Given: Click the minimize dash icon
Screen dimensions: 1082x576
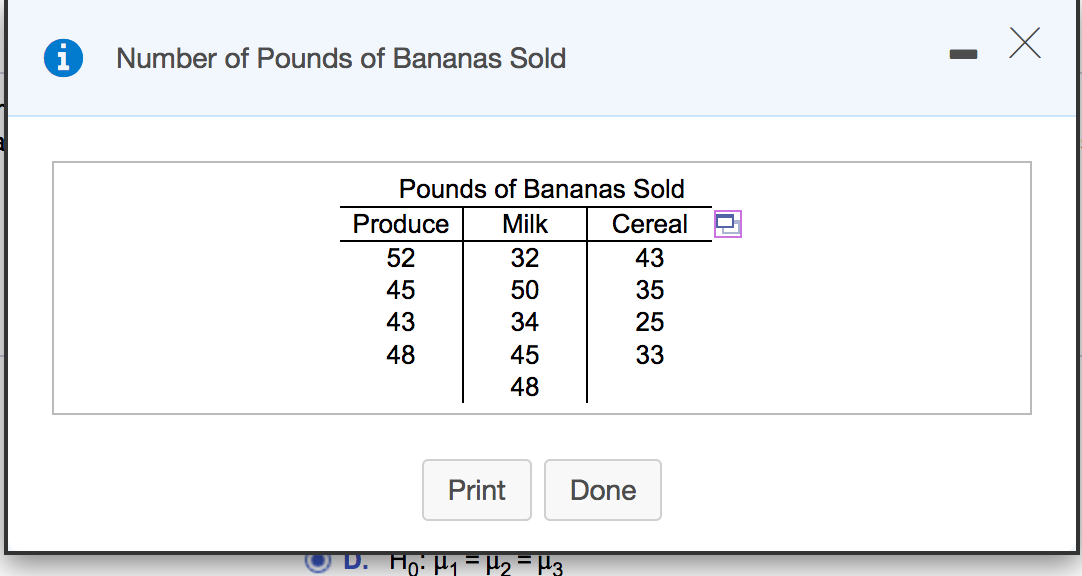Looking at the screenshot, I should point(963,54).
